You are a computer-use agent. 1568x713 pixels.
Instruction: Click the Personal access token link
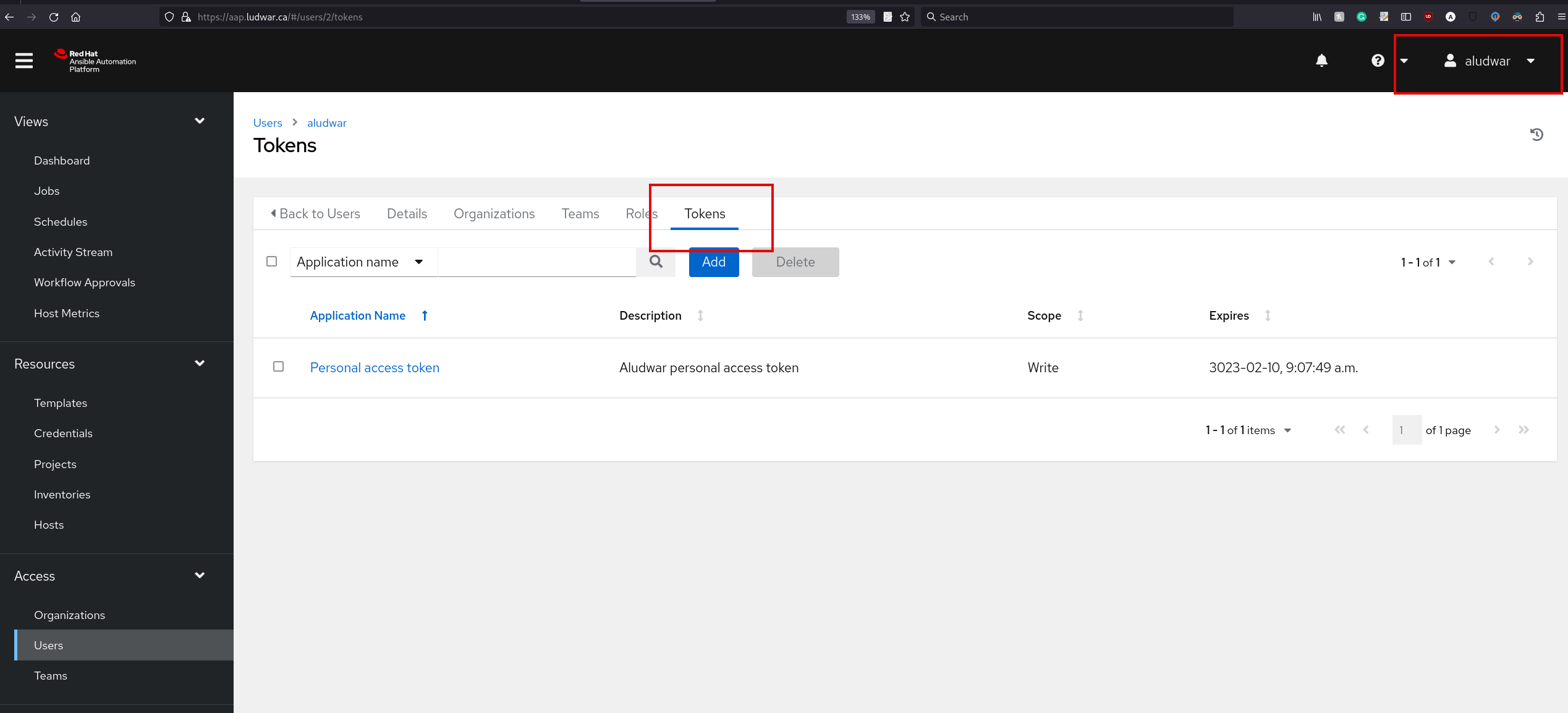point(374,367)
